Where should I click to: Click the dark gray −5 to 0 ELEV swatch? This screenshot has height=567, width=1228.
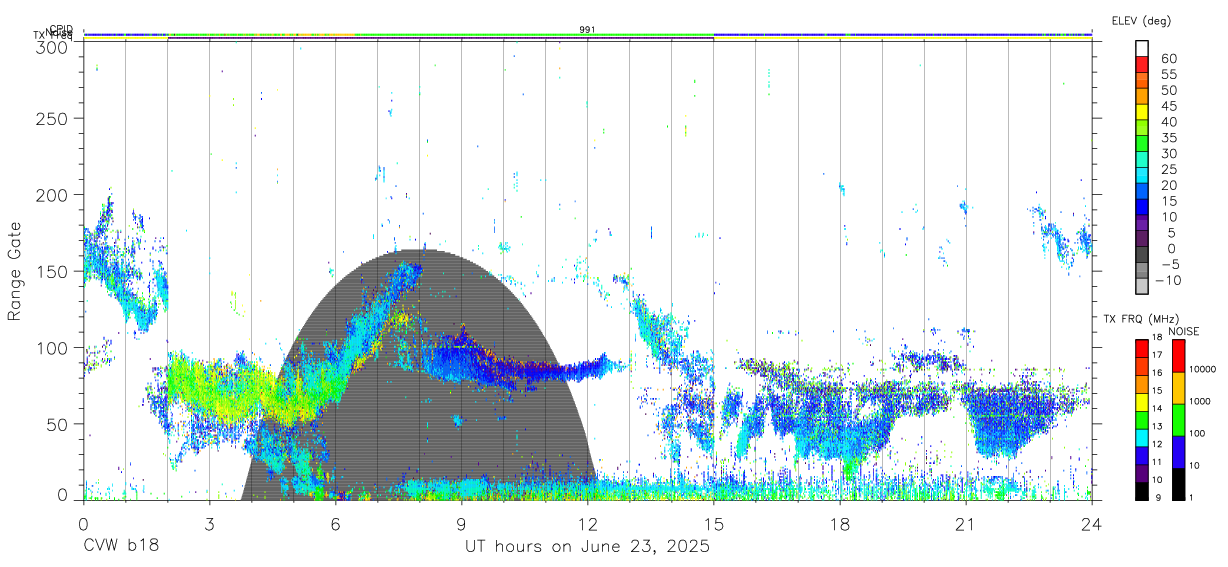point(1142,256)
